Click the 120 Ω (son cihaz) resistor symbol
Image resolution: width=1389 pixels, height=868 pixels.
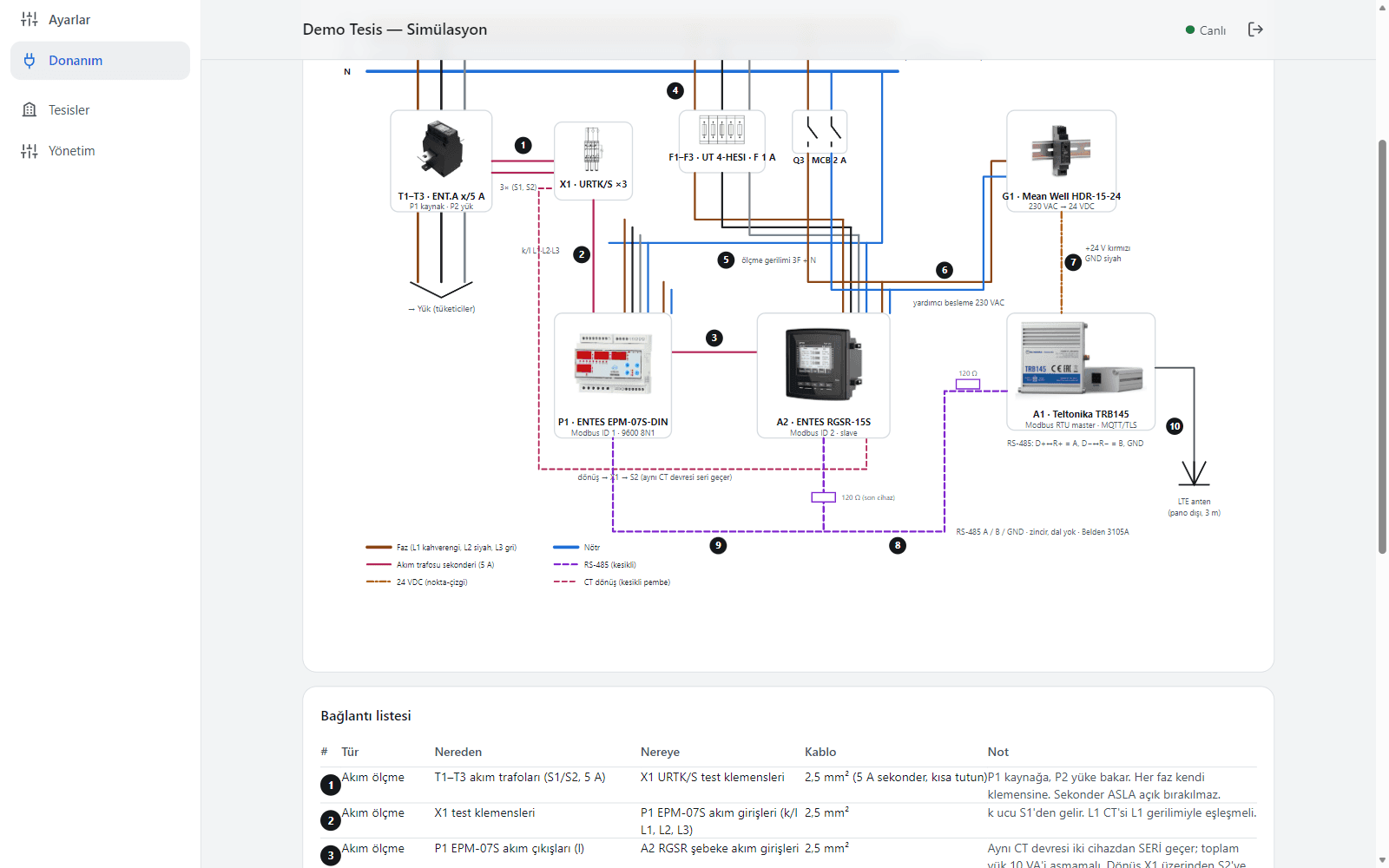click(x=823, y=497)
